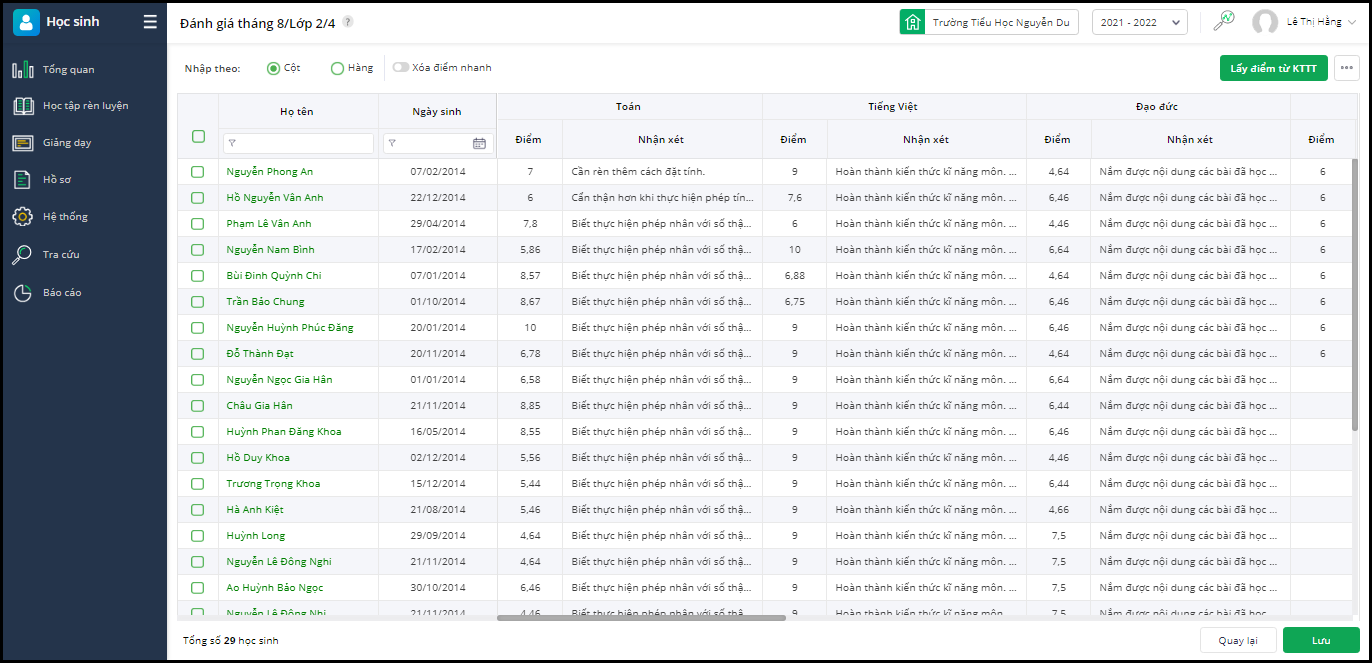The width and height of the screenshot is (1372, 663).
Task: Open the Giảng dạy menu item
Action: click(x=67, y=143)
